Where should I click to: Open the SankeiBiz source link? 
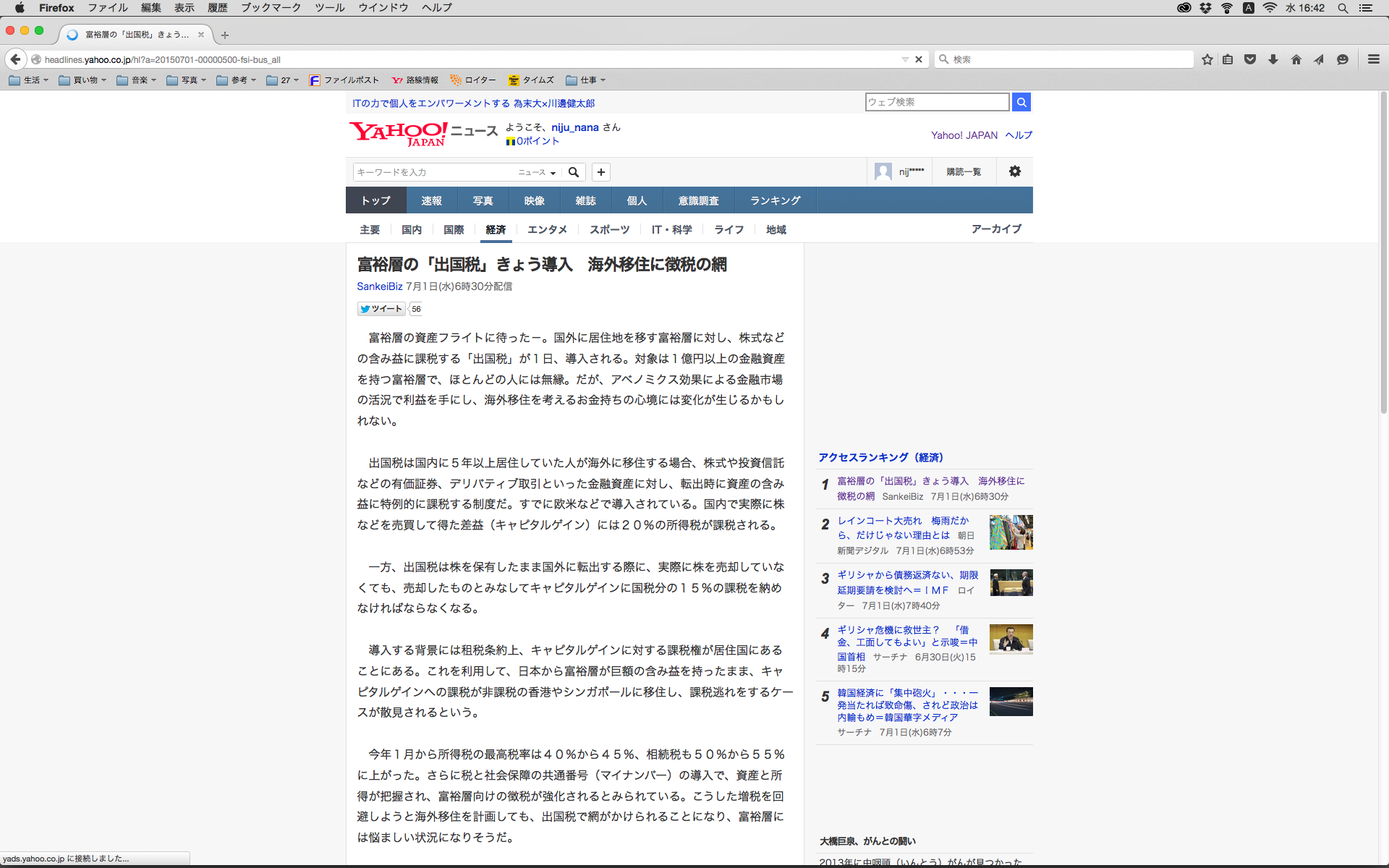point(379,286)
